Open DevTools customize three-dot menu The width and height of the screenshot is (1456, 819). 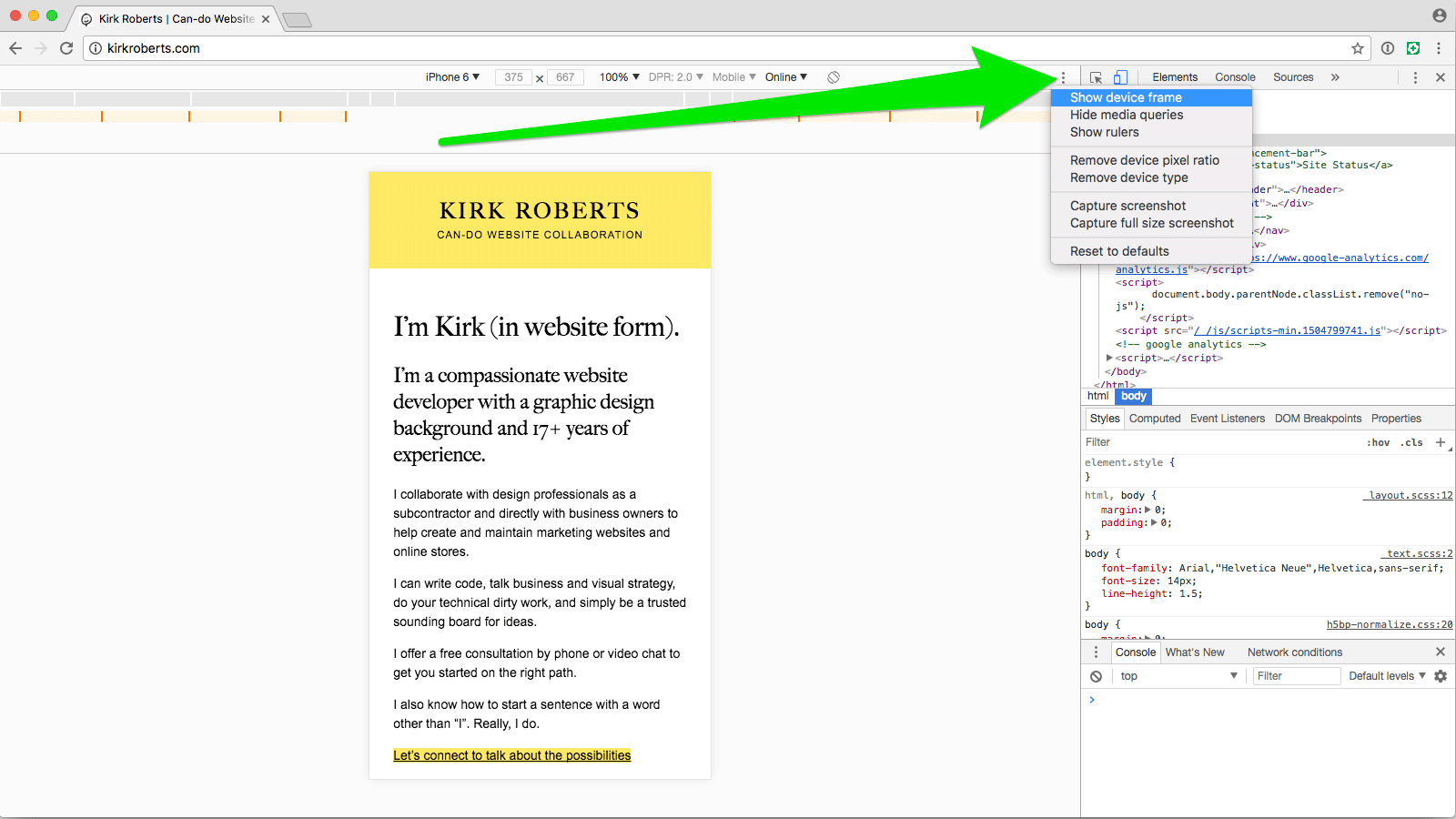coord(1415,77)
